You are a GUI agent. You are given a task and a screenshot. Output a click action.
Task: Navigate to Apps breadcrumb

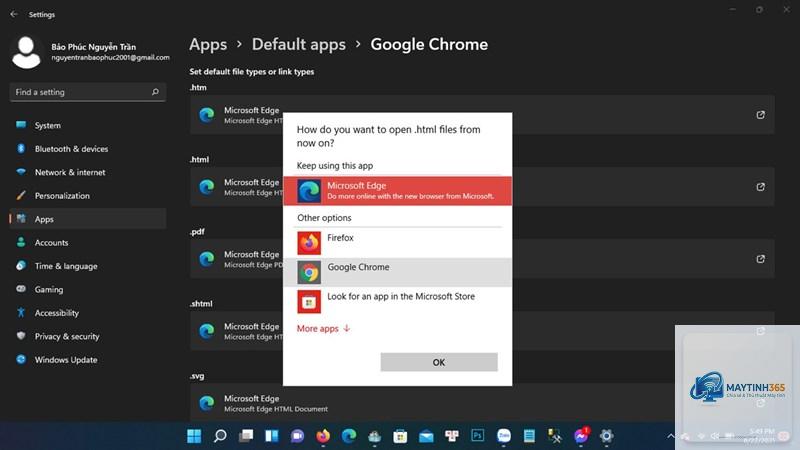pyautogui.click(x=208, y=45)
